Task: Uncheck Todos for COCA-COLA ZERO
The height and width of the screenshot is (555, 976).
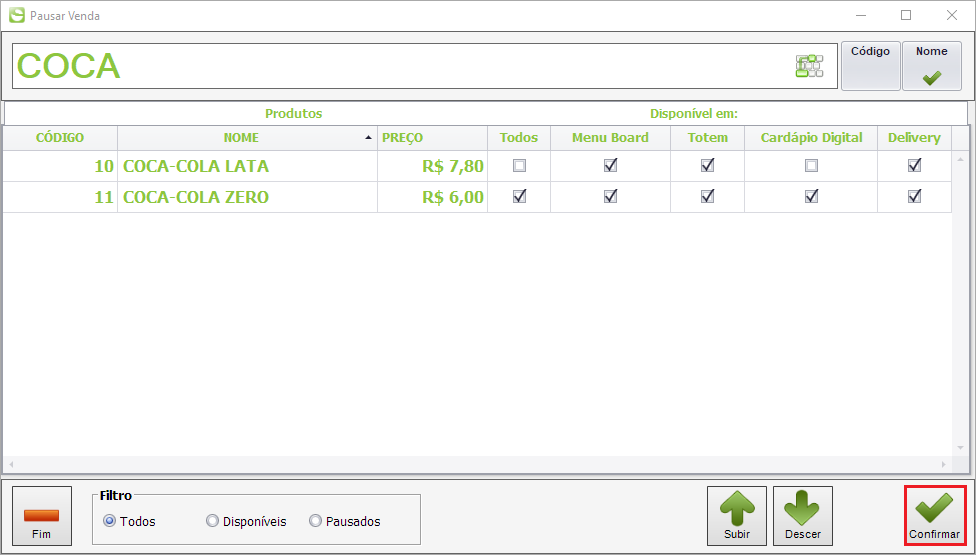Action: click(x=519, y=197)
